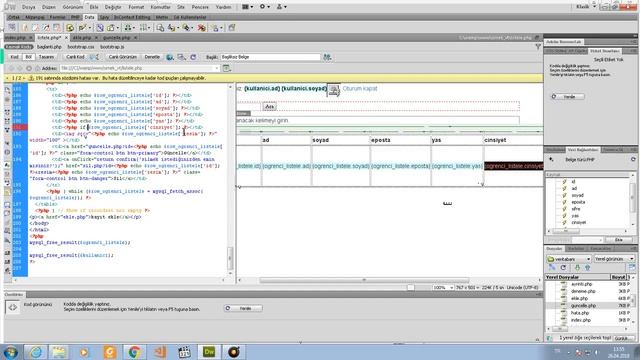This screenshot has height=360, width=640.
Task: Switch to the ekle.php document tab
Action: [82, 38]
